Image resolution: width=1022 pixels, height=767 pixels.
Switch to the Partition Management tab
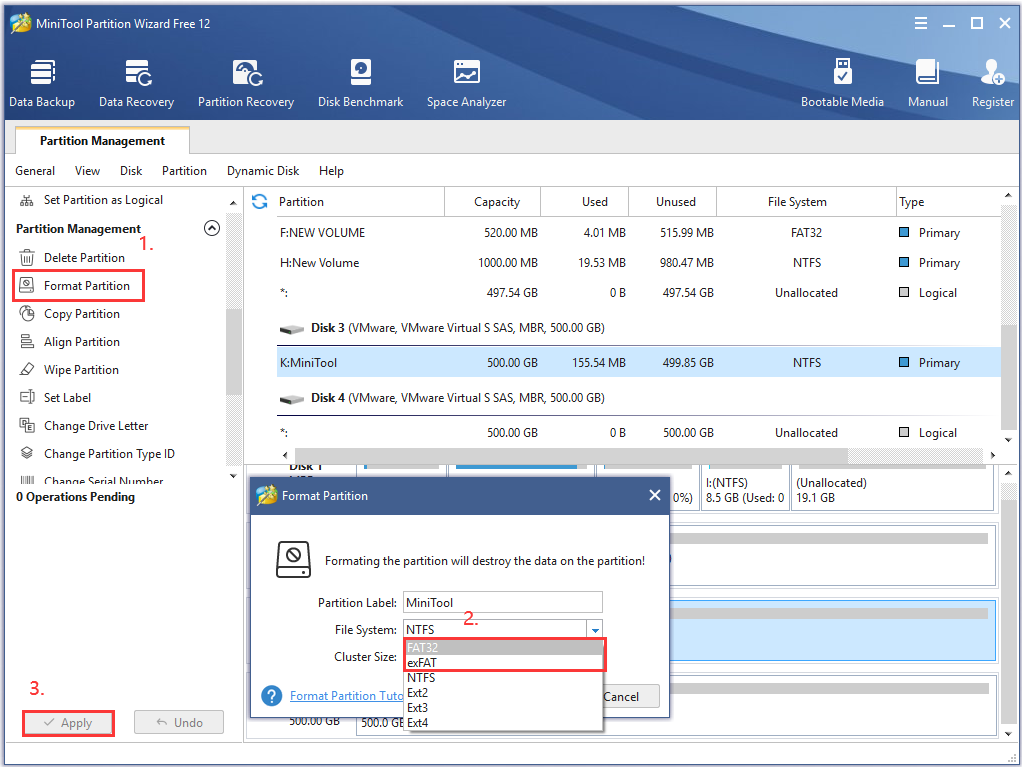(x=101, y=140)
